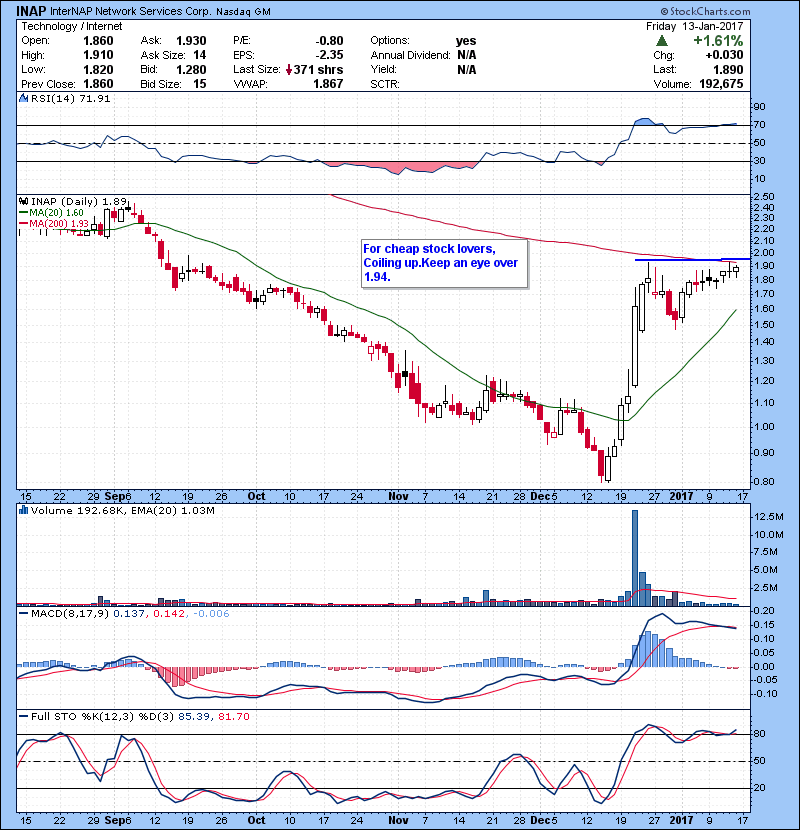Click the green up triangle beside +1.61%
Screen dimensions: 800x830
click(661, 41)
